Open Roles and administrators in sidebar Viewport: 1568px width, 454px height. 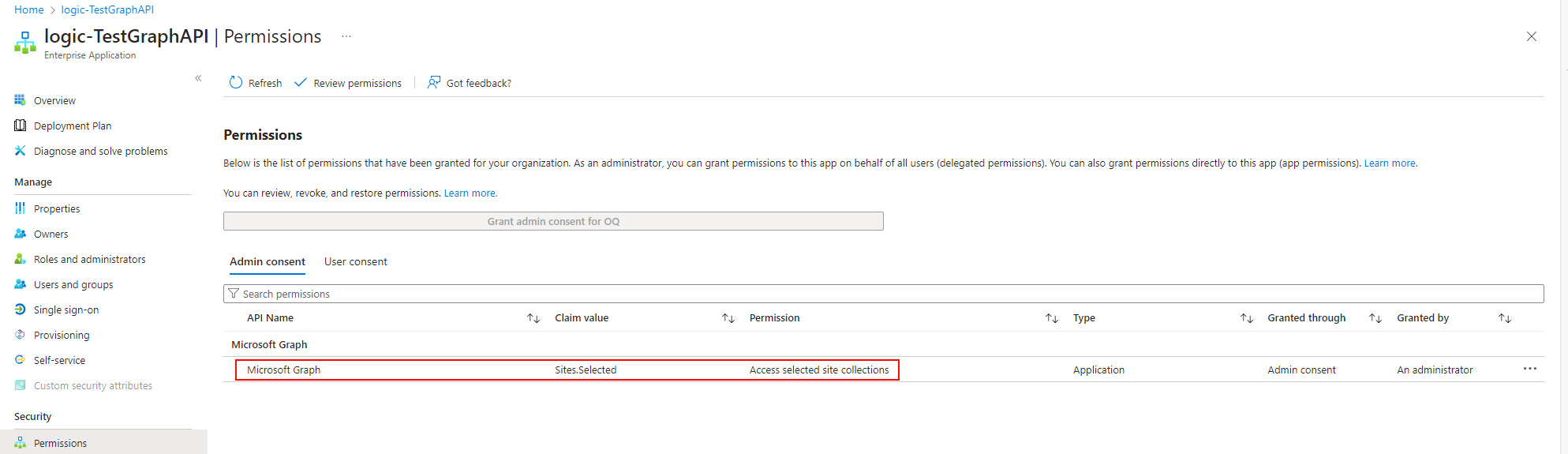pos(89,259)
